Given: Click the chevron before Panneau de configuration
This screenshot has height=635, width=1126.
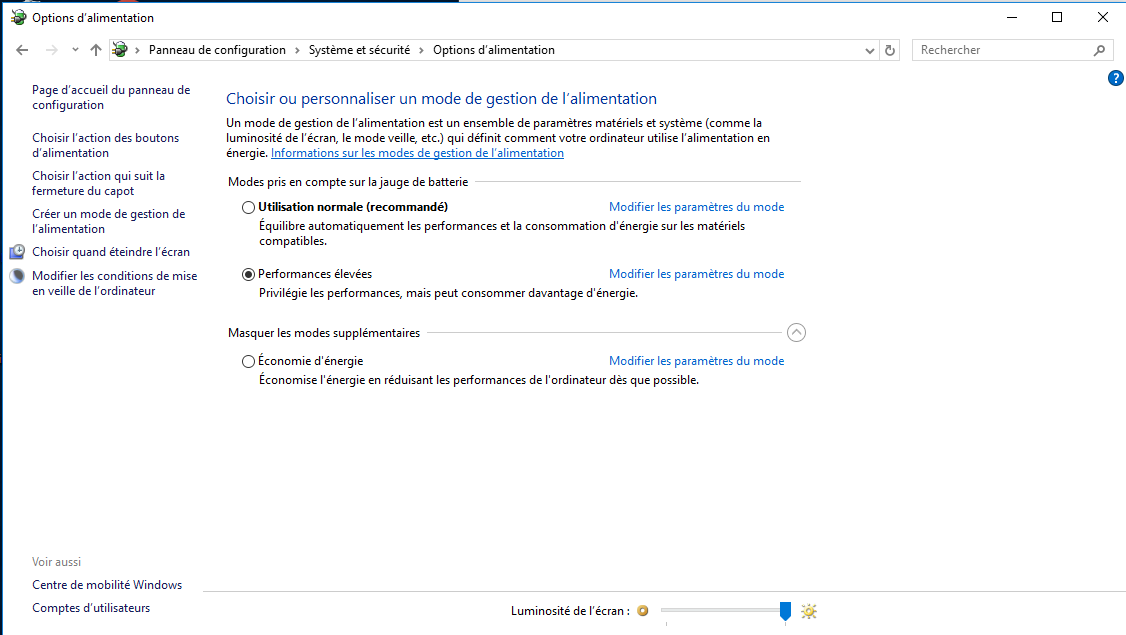Looking at the screenshot, I should [x=137, y=50].
